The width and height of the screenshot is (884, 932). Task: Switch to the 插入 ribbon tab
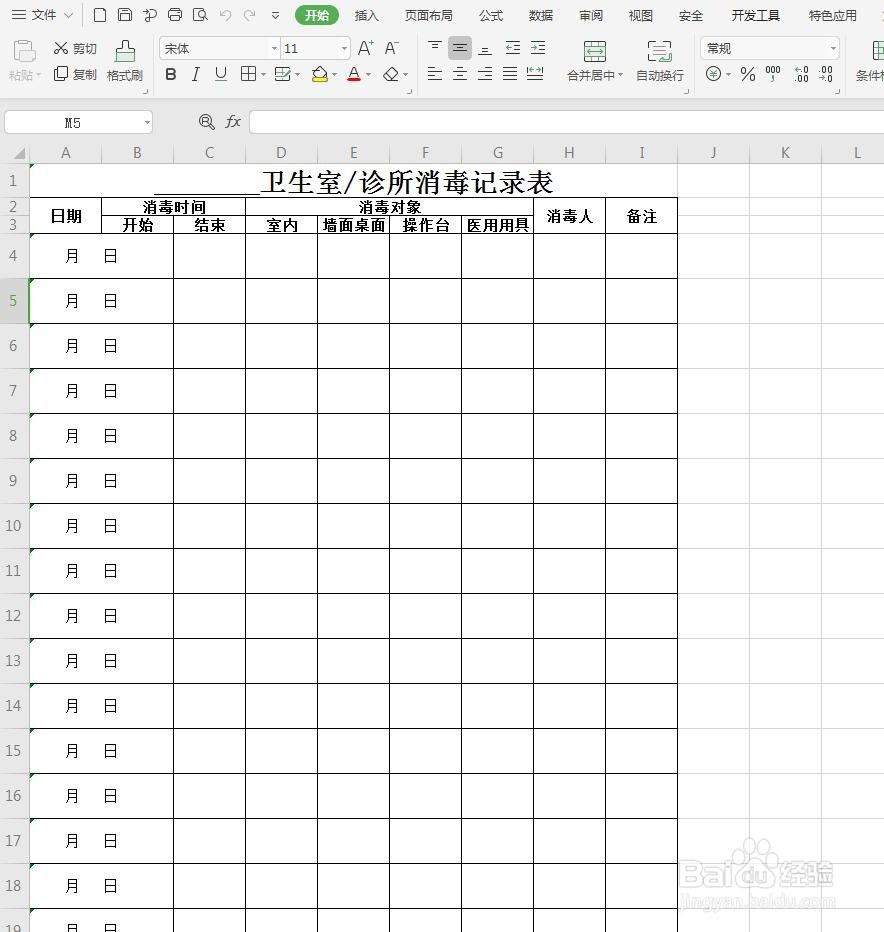point(366,15)
